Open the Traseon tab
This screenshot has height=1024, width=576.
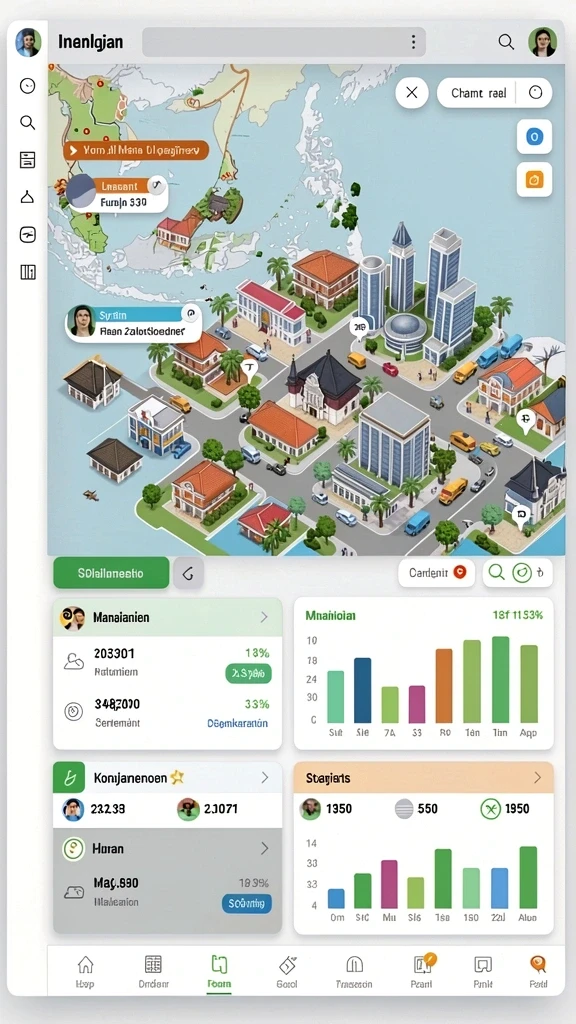(354, 972)
